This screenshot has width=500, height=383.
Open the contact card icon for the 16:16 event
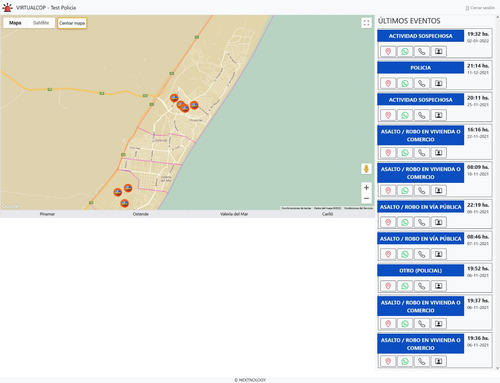(x=439, y=153)
